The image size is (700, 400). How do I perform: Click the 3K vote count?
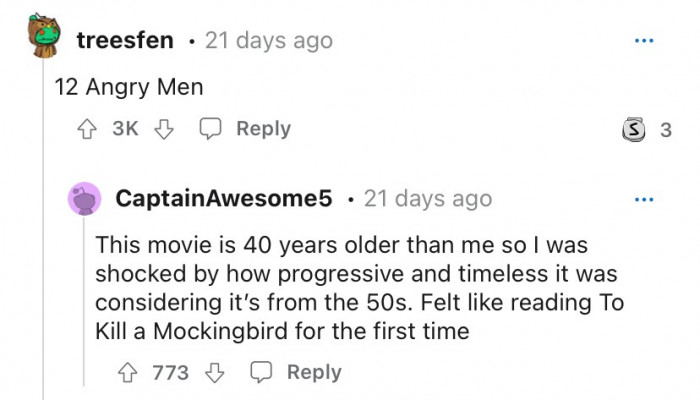tap(125, 129)
